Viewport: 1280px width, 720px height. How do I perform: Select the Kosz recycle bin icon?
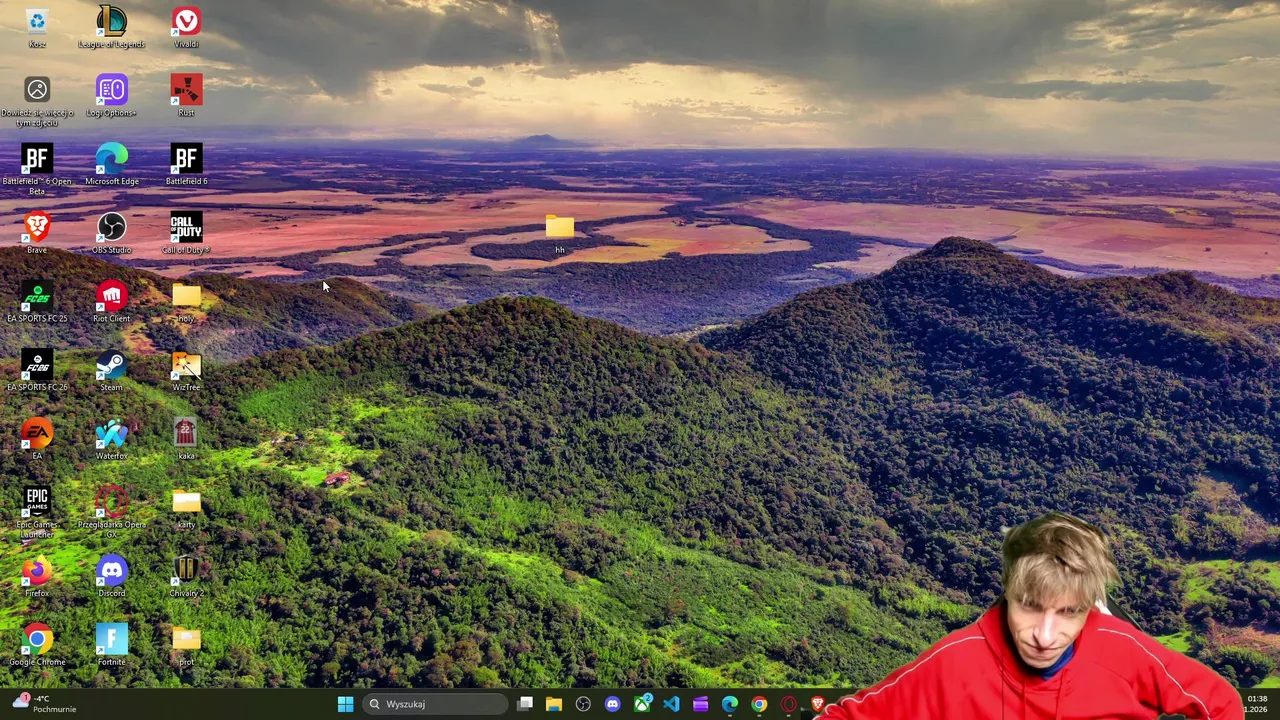37,28
